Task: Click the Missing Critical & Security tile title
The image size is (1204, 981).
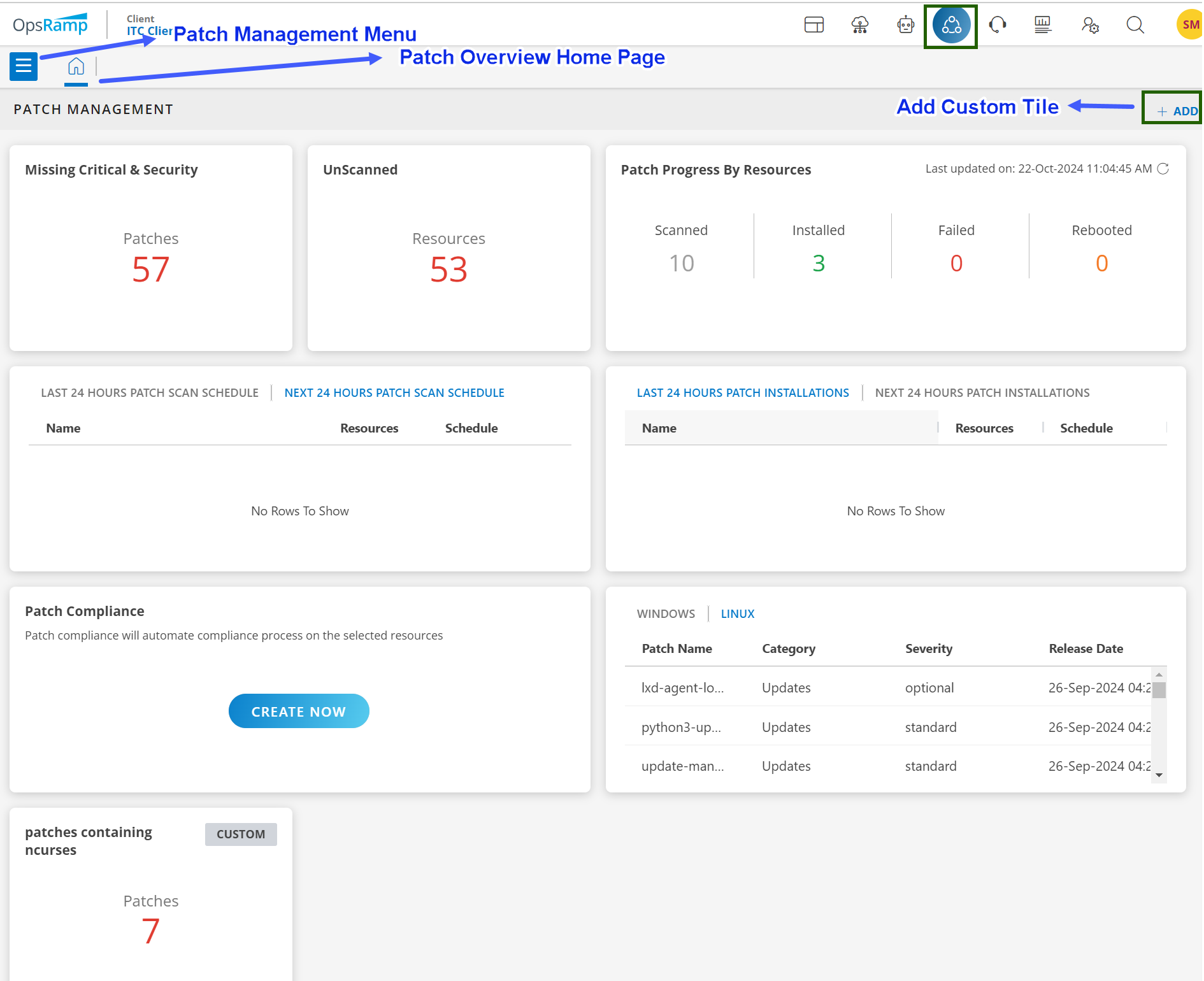Action: click(x=111, y=169)
